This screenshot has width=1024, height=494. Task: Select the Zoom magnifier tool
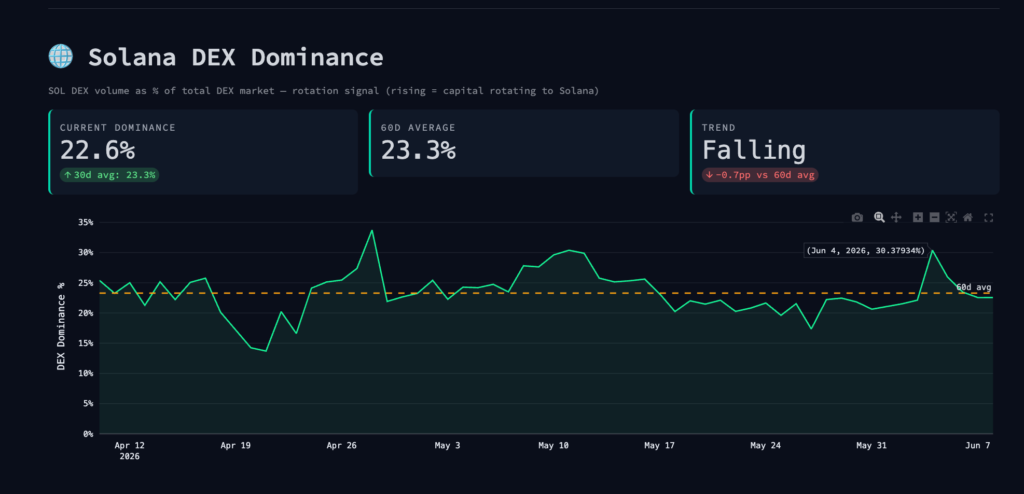point(879,218)
